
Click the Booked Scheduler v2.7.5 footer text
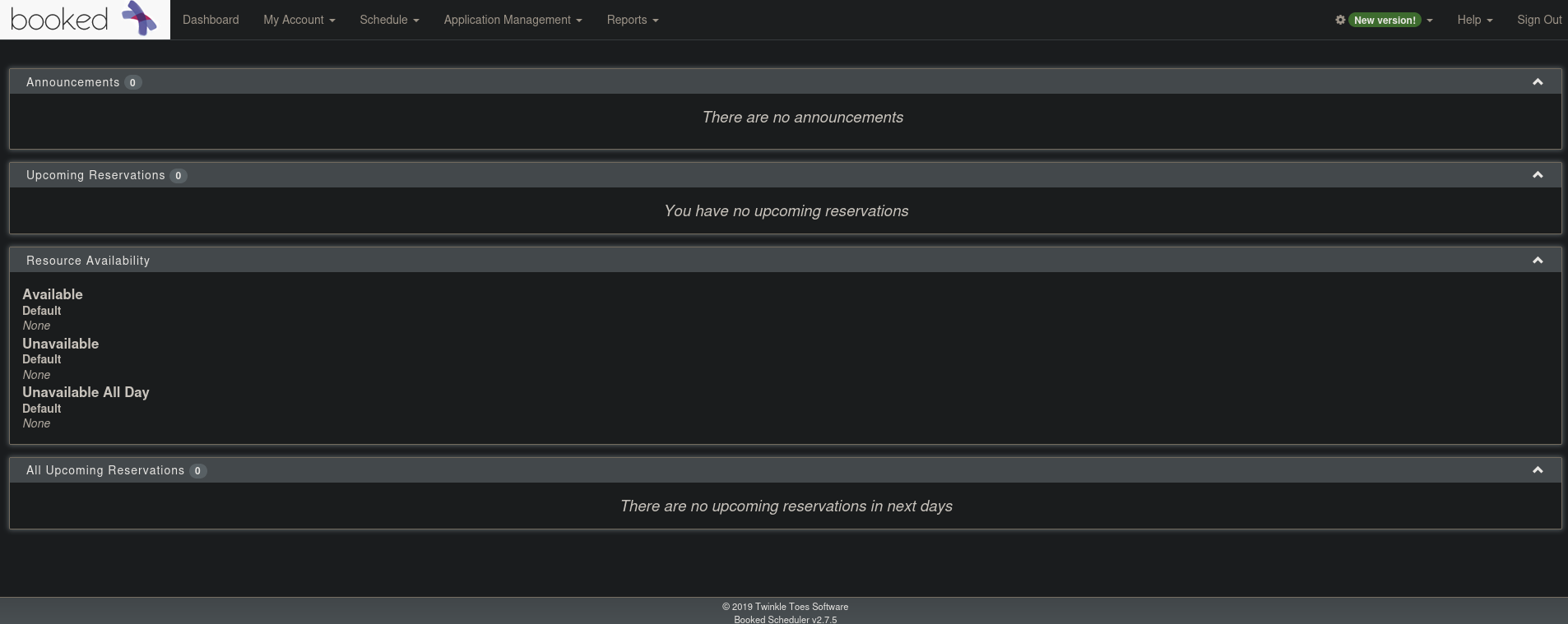[785, 619]
